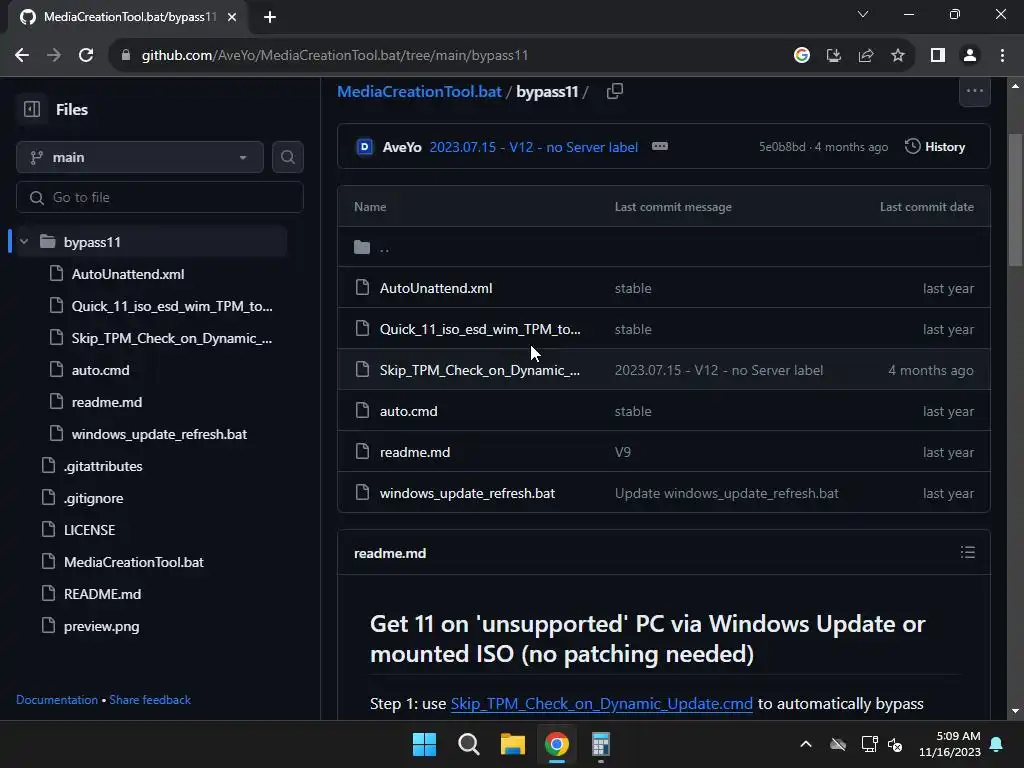Close the MediaCreationTool.bat tab
1024x768 pixels.
(x=232, y=17)
